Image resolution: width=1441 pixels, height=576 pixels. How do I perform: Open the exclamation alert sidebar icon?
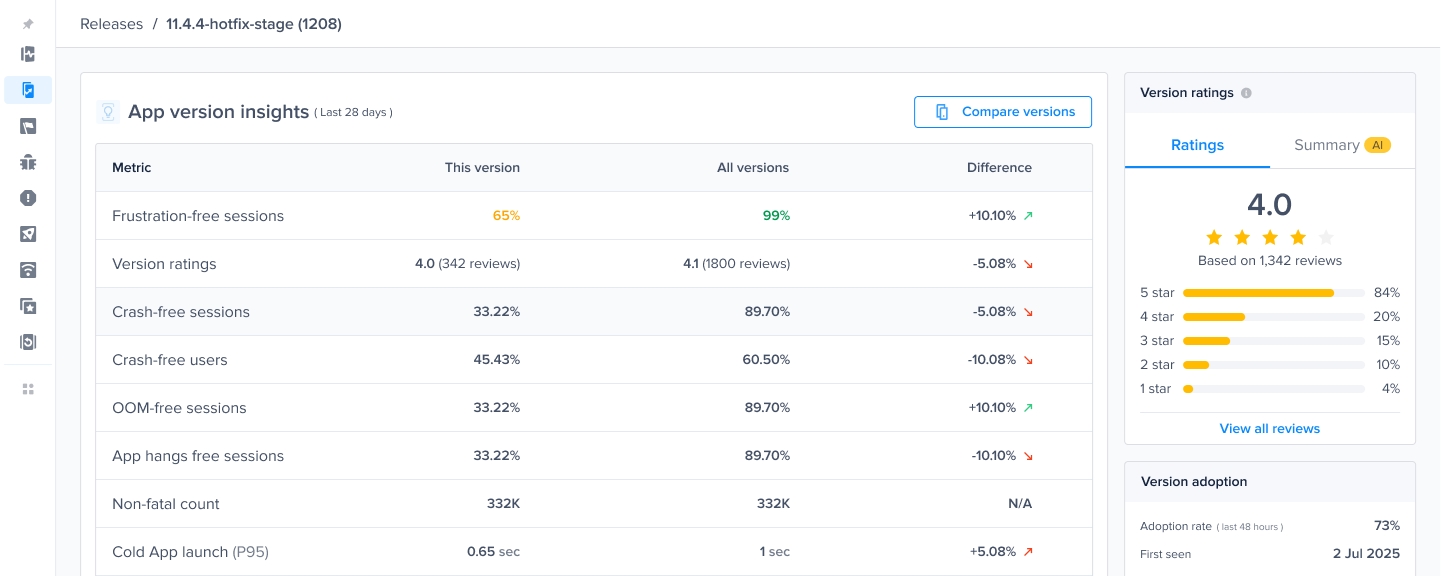pos(28,198)
